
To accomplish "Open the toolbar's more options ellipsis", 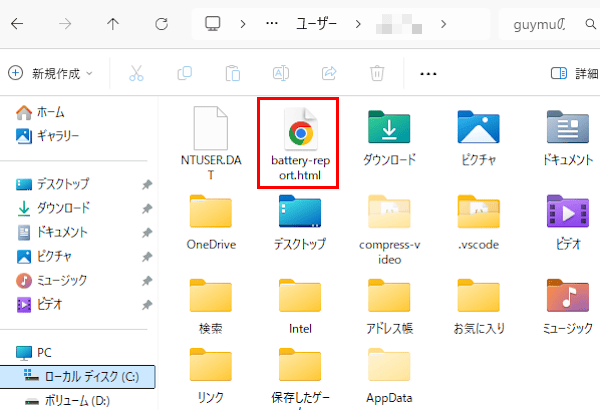I will point(428,74).
